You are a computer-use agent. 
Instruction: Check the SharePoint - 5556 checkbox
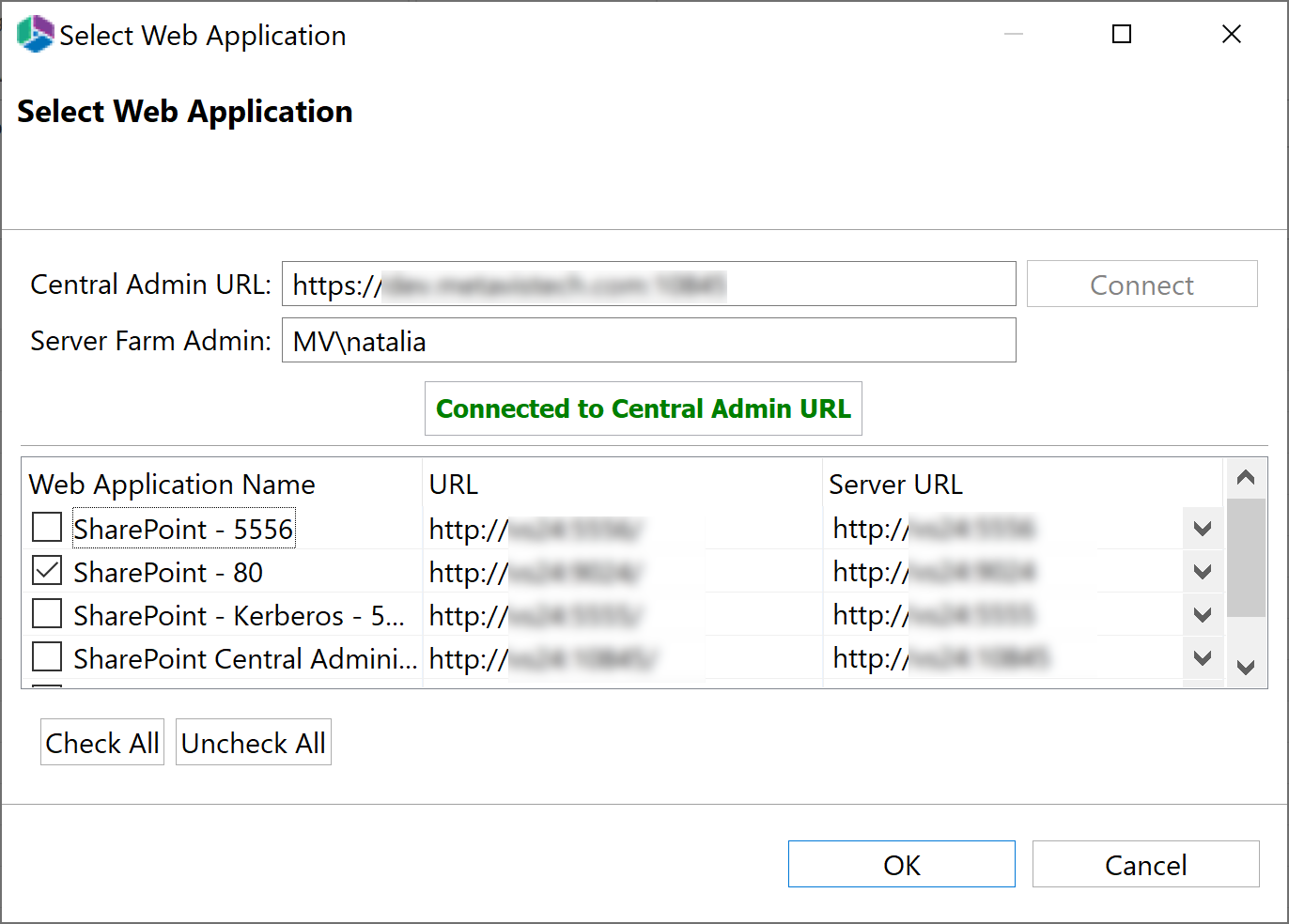[47, 528]
